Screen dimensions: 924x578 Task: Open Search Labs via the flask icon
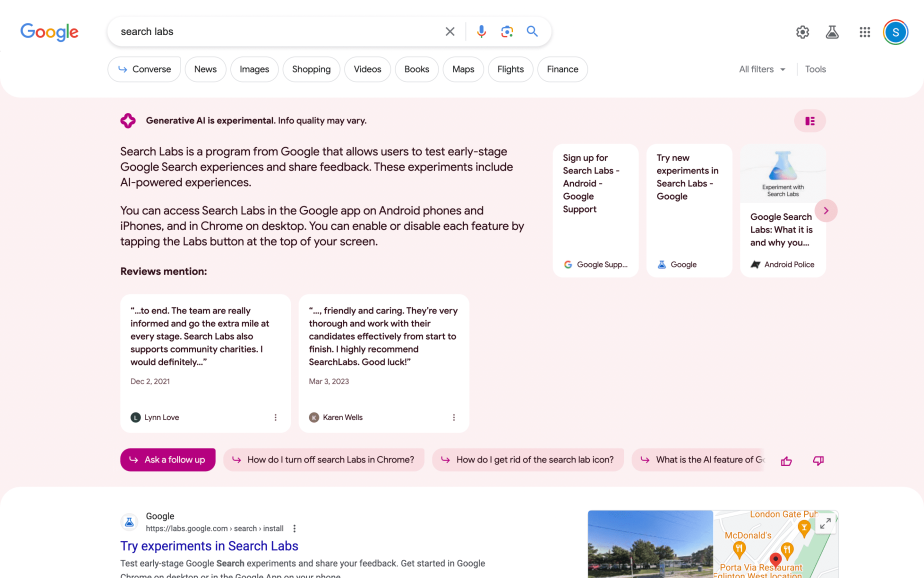tap(832, 31)
